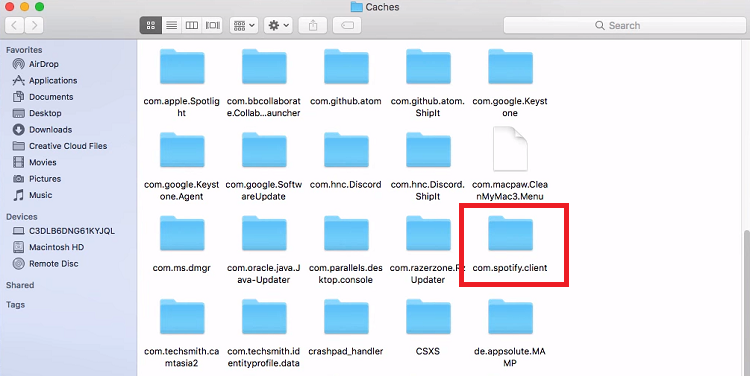
Task: Select the com.github.atom folder icon
Action: (346, 67)
